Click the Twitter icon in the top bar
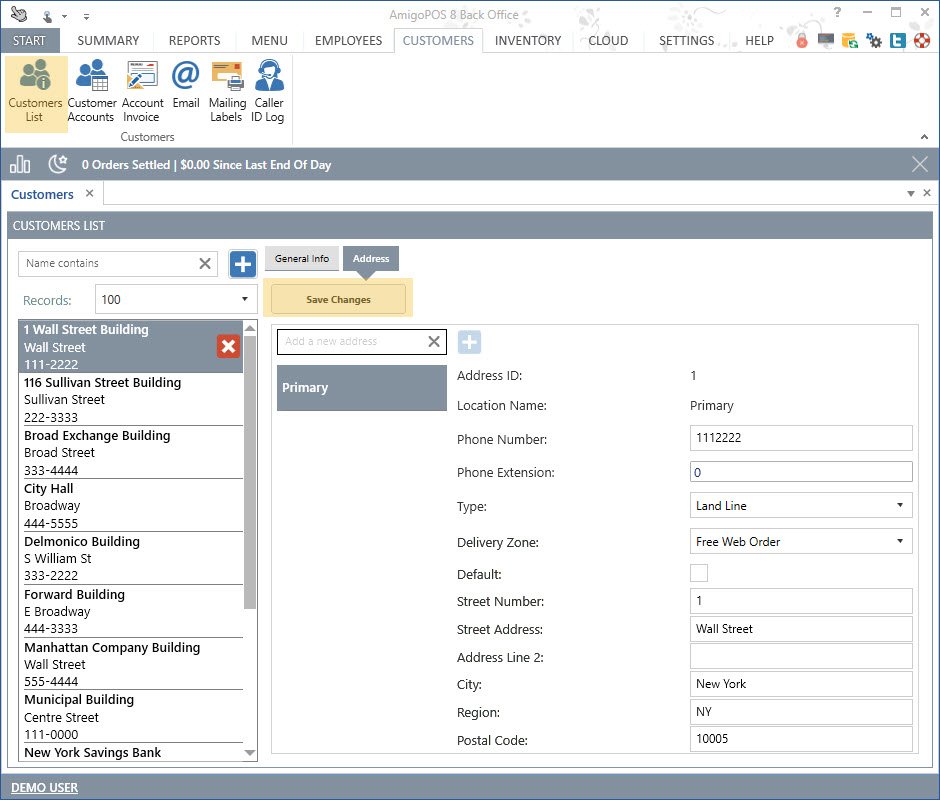The image size is (940, 800). pyautogui.click(x=897, y=41)
